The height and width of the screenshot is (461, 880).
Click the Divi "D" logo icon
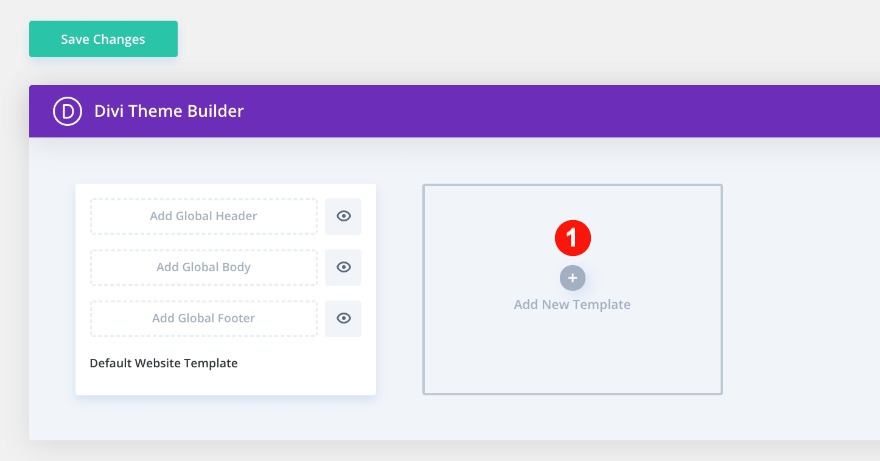68,111
